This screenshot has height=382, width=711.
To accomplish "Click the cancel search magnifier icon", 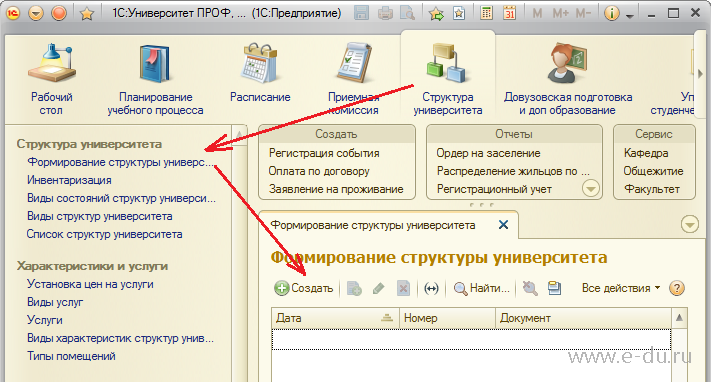I will pyautogui.click(x=530, y=288).
